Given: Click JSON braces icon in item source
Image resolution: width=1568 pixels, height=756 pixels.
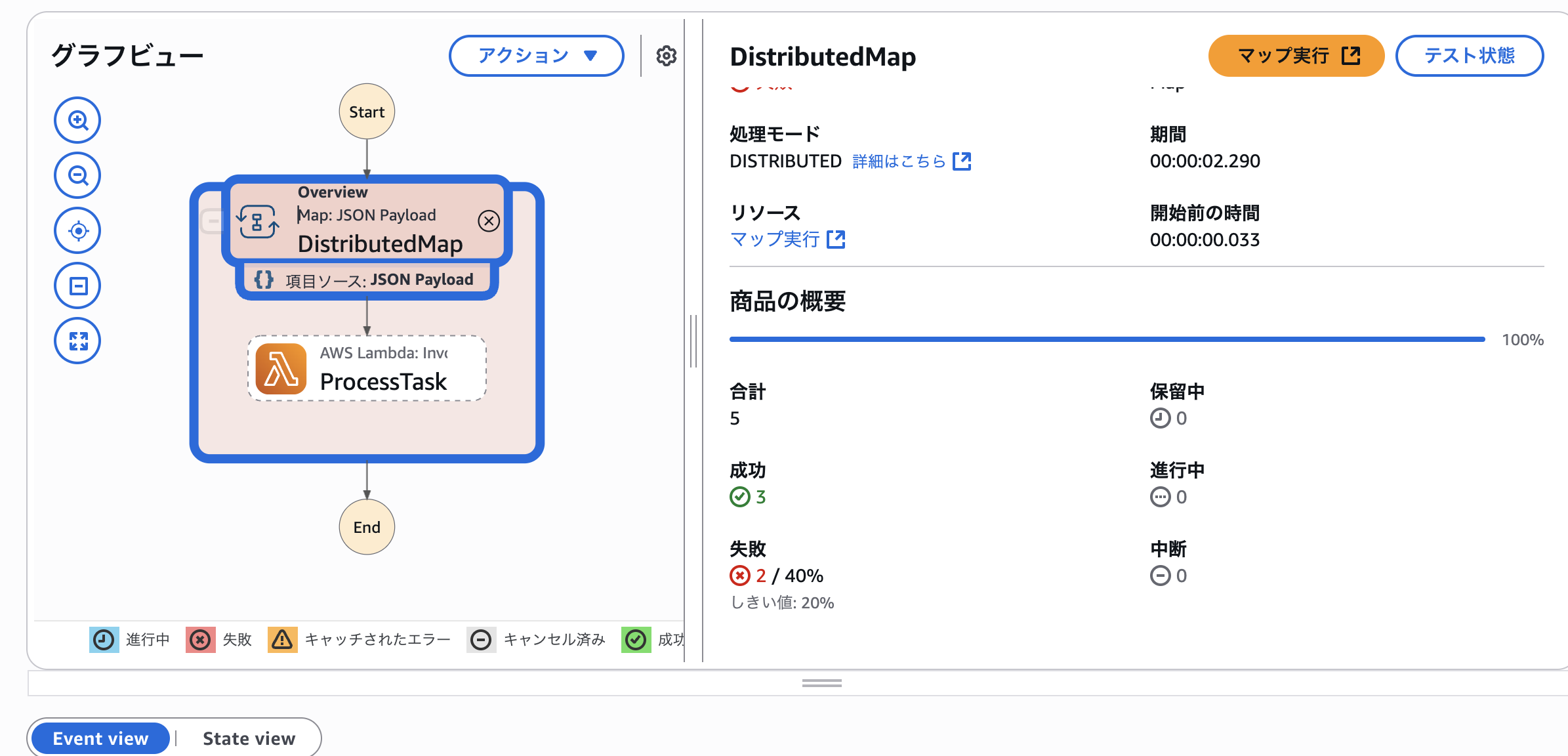Looking at the screenshot, I should pos(264,280).
